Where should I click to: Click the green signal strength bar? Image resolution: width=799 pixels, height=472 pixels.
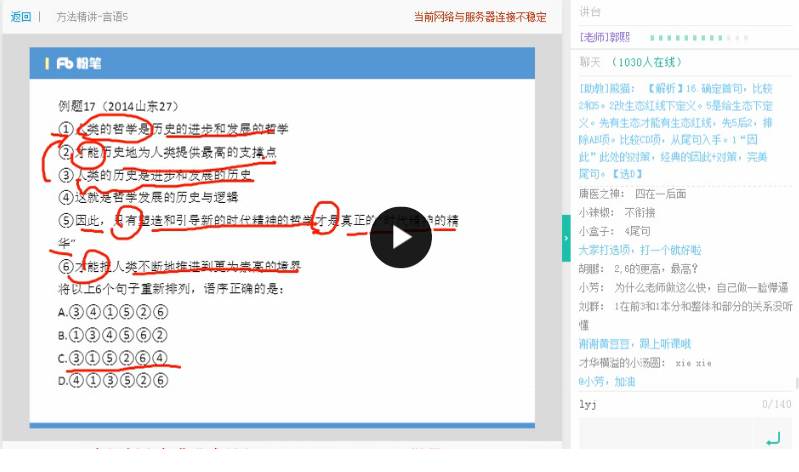pos(699,38)
